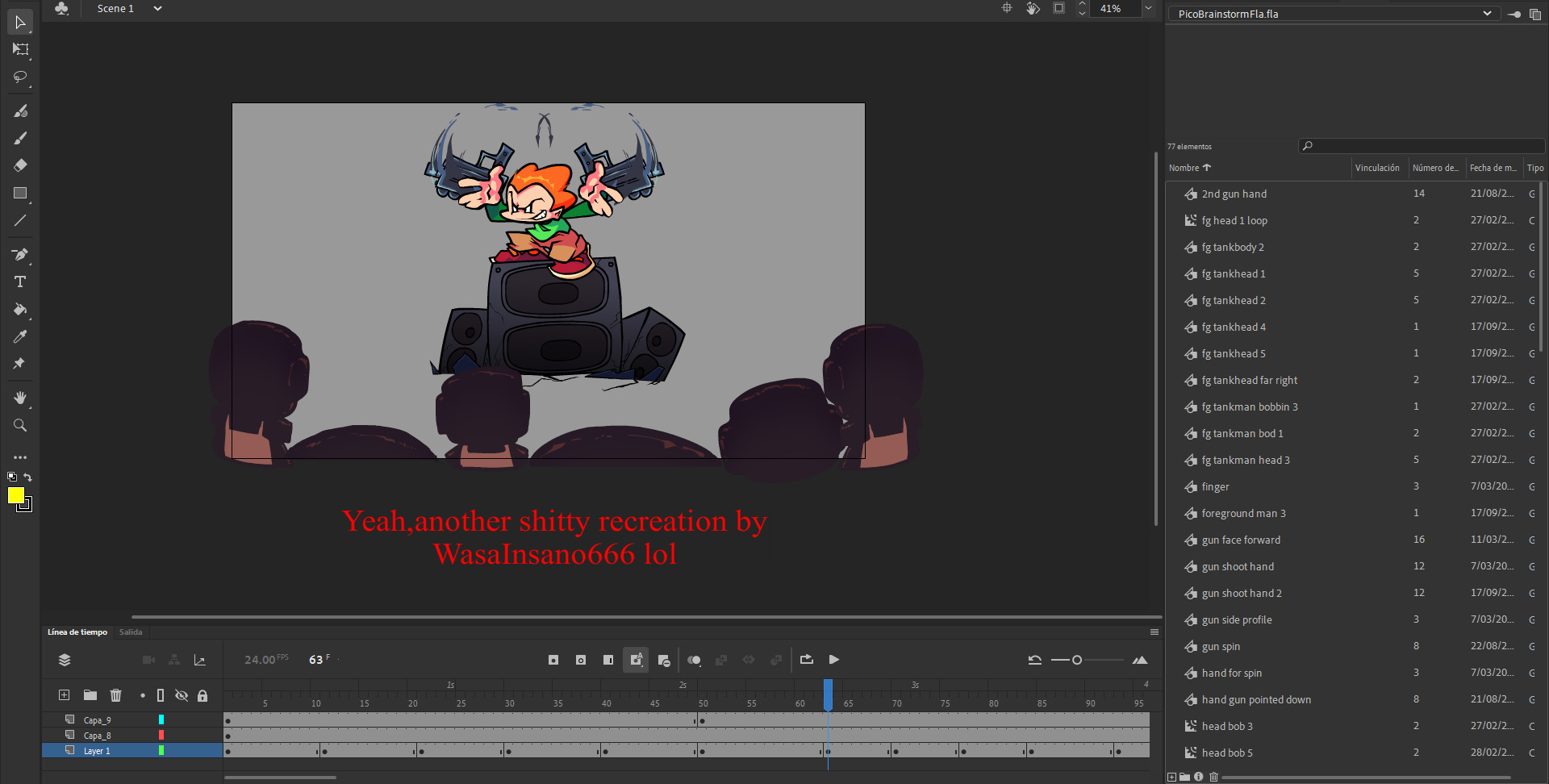Click the yellow fill color swatch
The height and width of the screenshot is (784, 1549).
click(16, 495)
